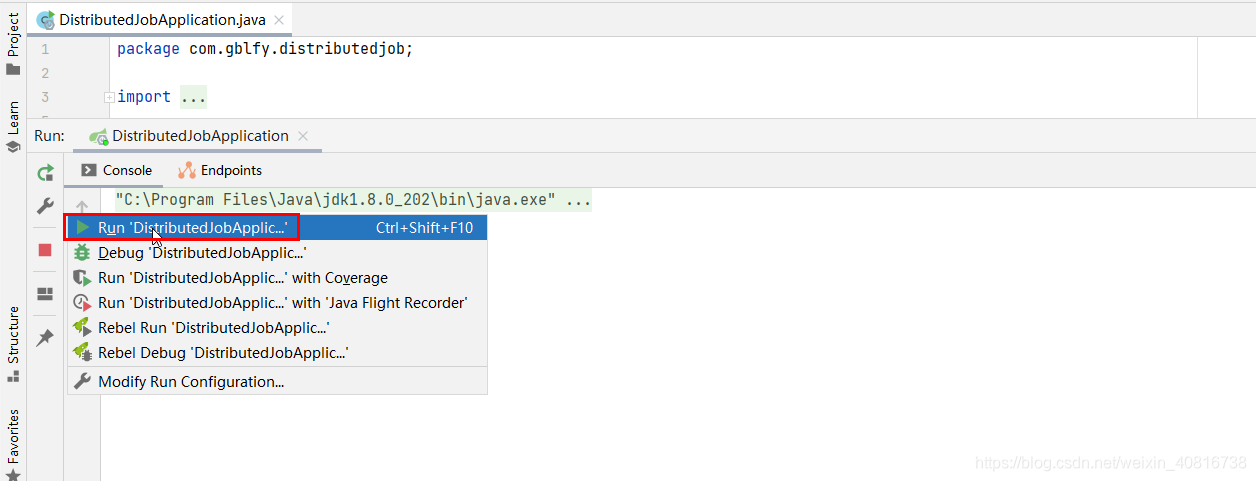Open run settings wrench icon
The width and height of the screenshot is (1256, 481).
[45, 205]
